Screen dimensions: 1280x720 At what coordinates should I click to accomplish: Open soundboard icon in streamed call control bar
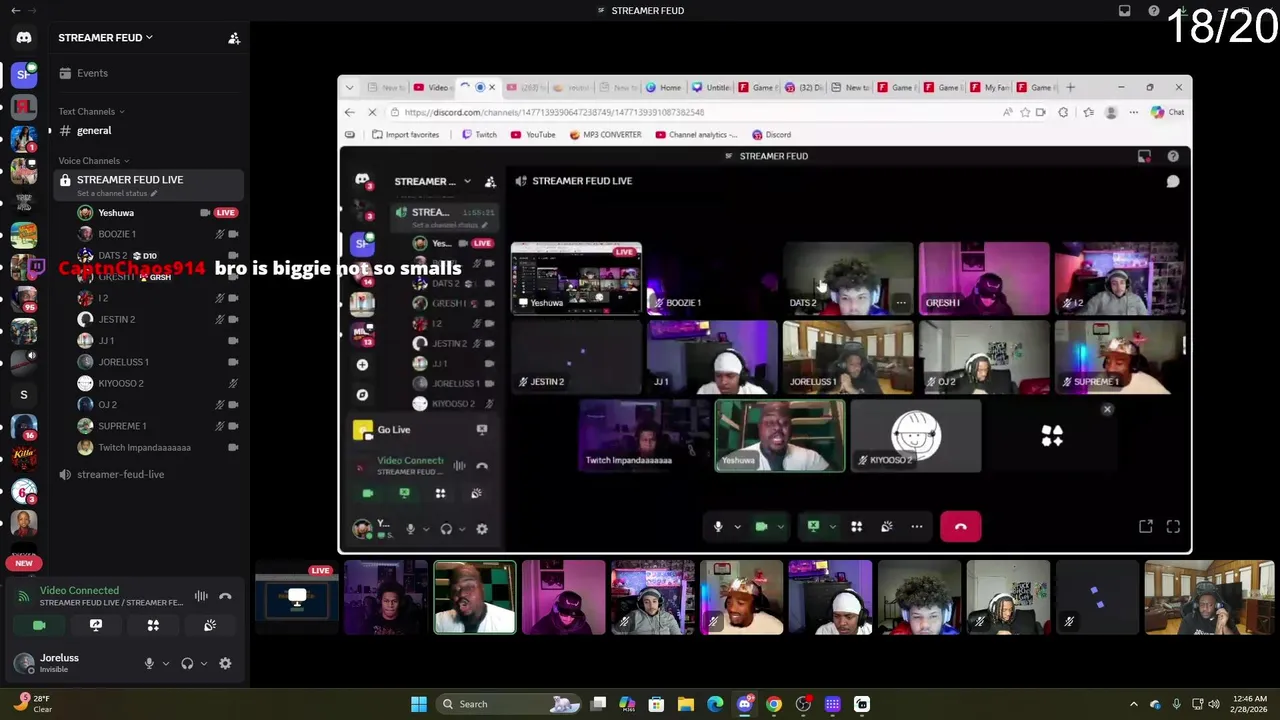tap(886, 527)
